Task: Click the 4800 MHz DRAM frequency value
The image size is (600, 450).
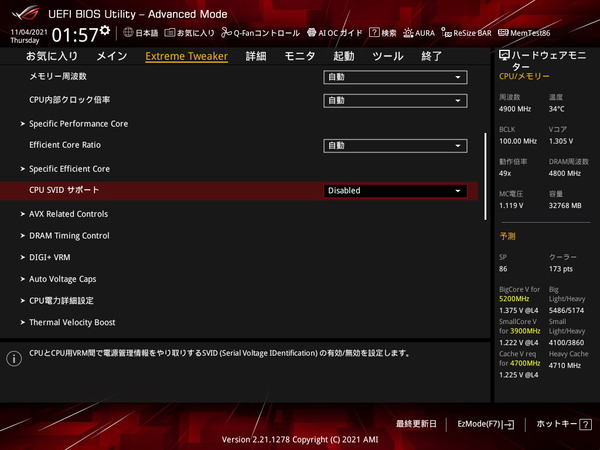Action: [565, 173]
